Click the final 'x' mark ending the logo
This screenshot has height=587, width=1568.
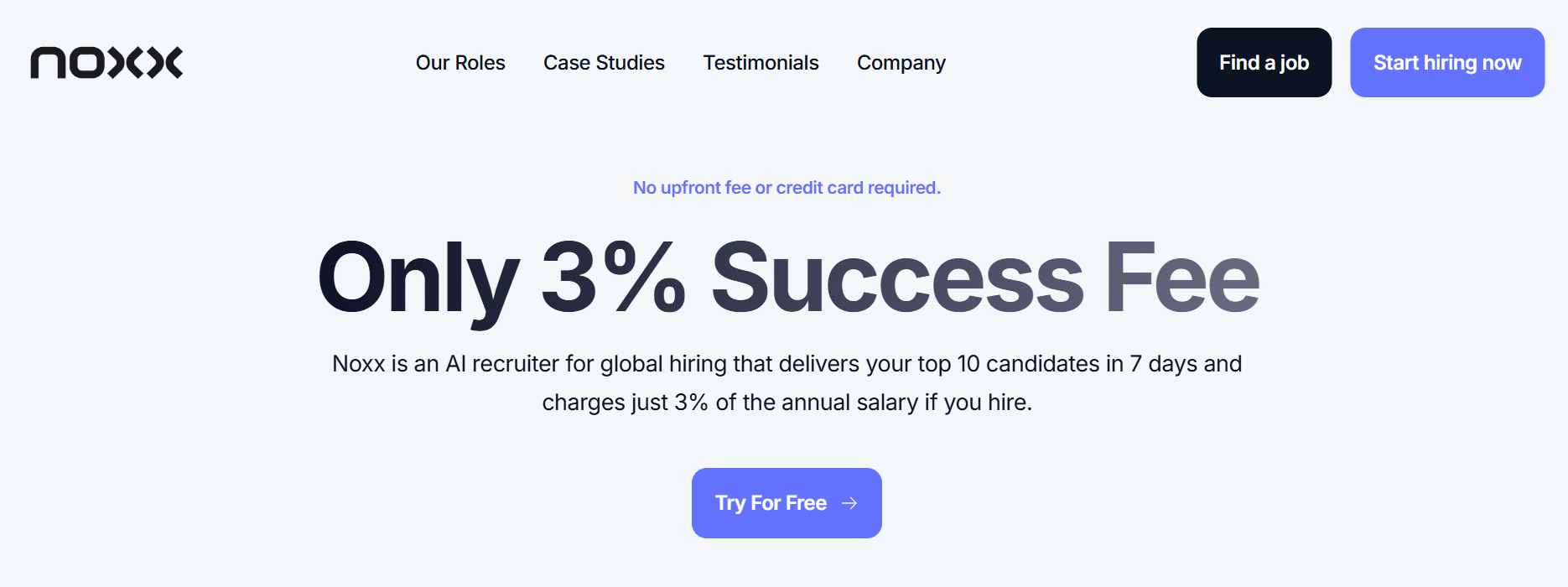pos(165,62)
